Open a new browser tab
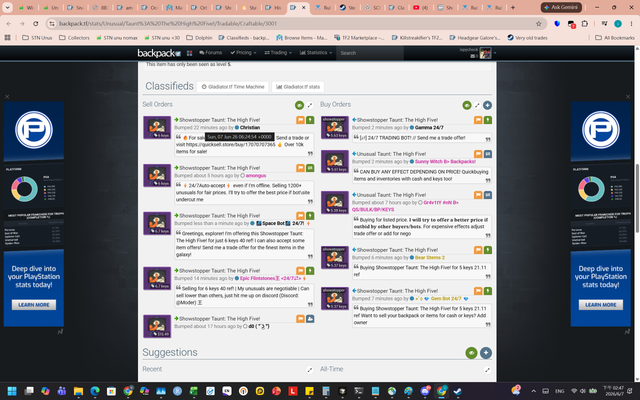Screen dimensions: 640x400 coord(513,7)
